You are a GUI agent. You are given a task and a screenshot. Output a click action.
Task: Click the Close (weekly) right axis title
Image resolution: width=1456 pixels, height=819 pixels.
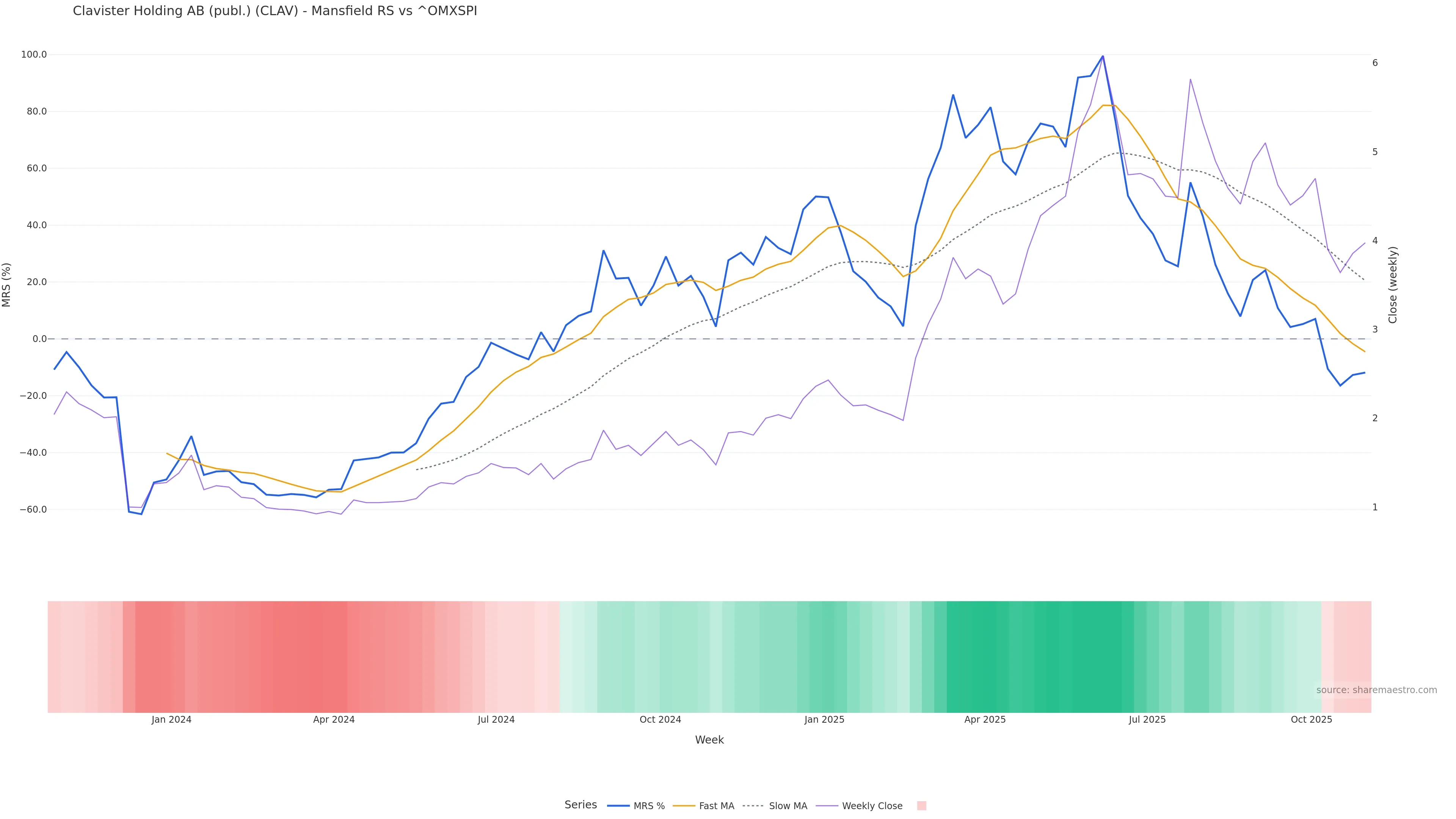1393,285
